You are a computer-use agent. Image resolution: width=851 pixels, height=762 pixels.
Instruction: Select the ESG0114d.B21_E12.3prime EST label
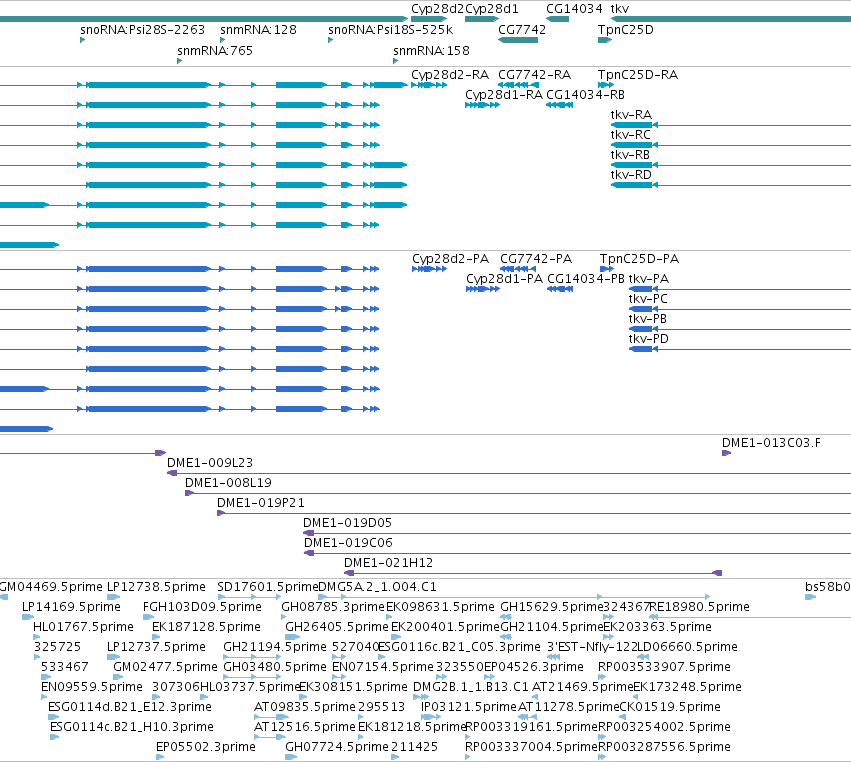(x=130, y=708)
